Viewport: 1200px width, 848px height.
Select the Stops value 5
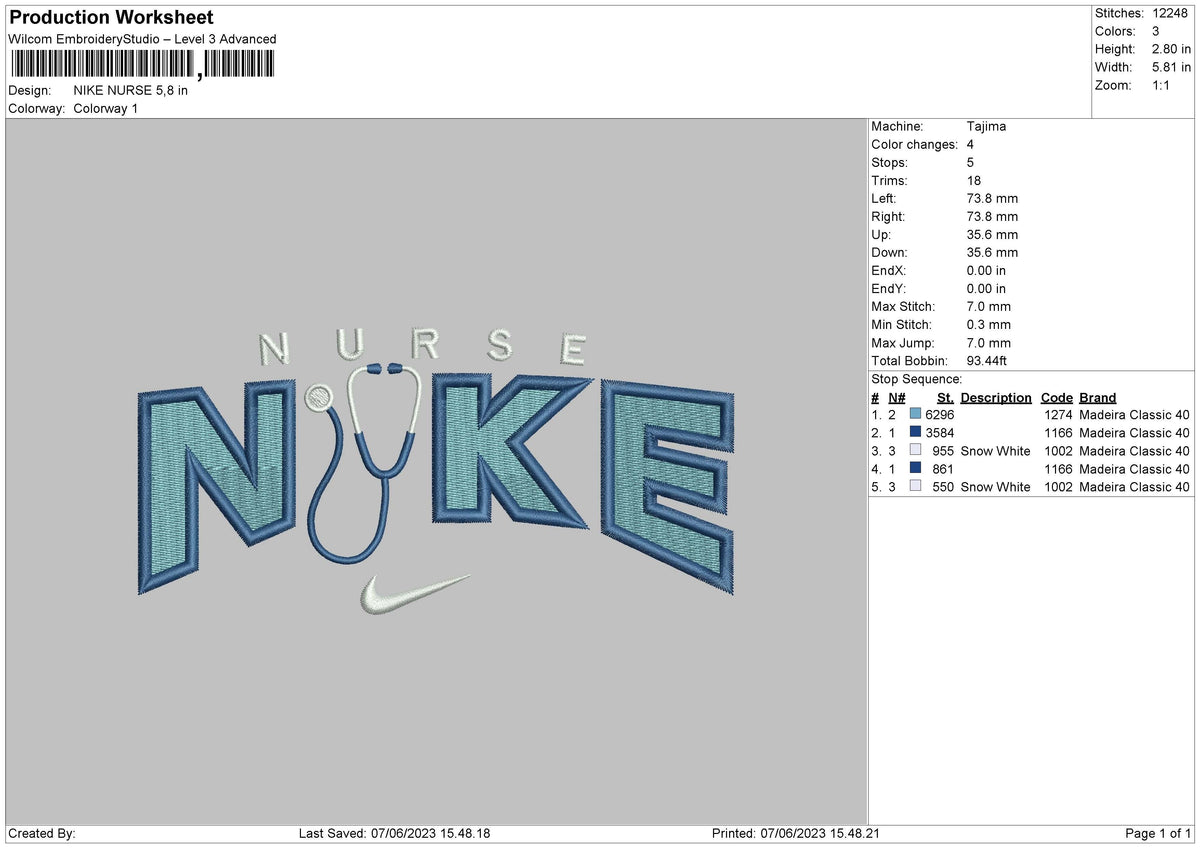[971, 162]
